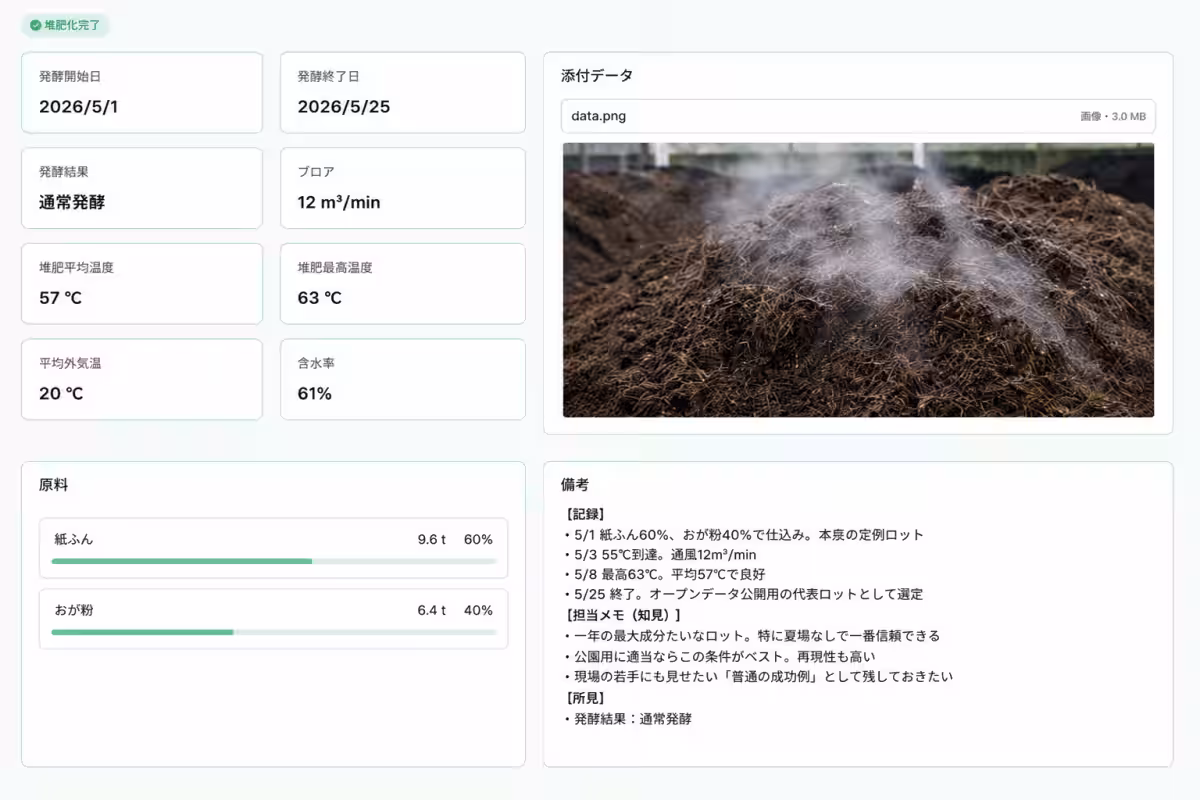Click the 堆肥平均温度 value 57 ℃
1200x800 pixels.
click(x=60, y=298)
